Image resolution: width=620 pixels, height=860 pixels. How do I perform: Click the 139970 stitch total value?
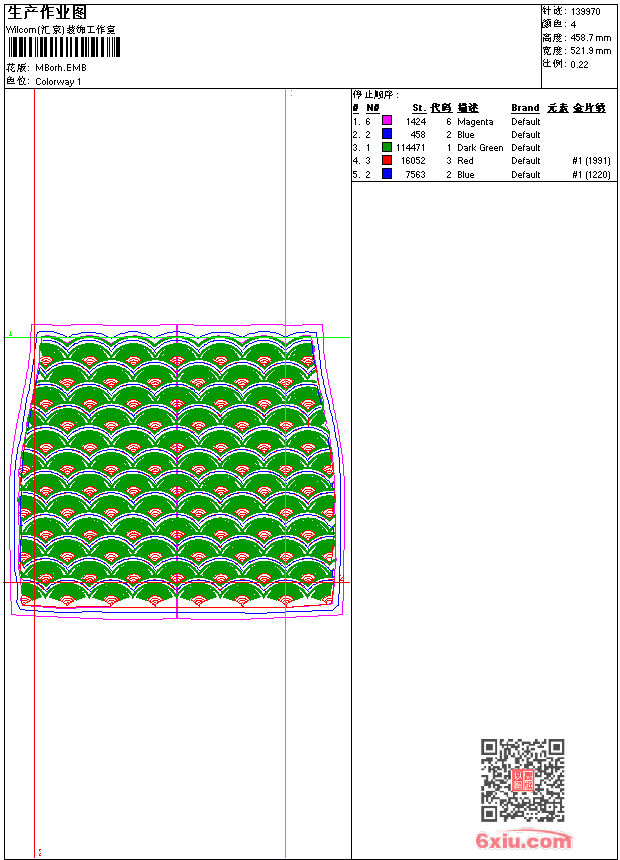tap(585, 12)
